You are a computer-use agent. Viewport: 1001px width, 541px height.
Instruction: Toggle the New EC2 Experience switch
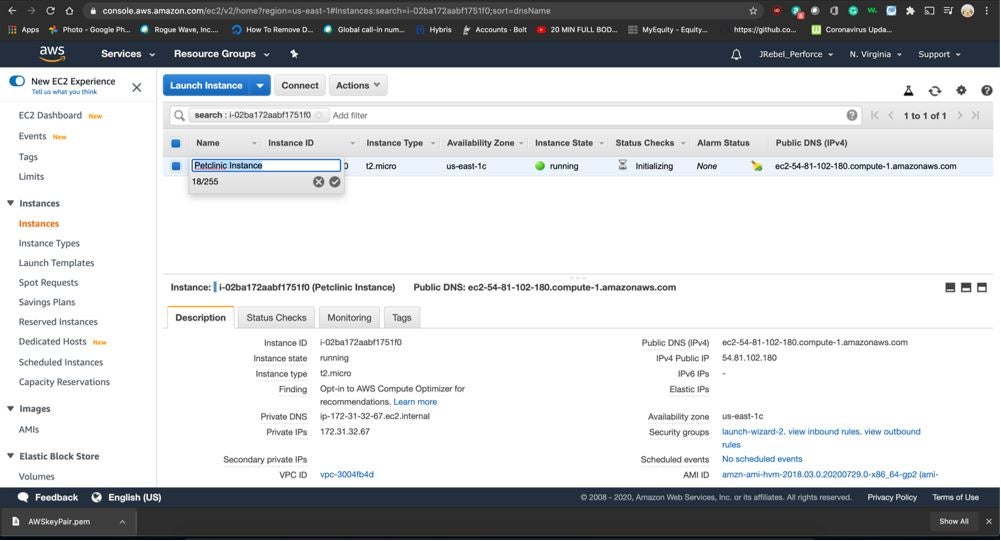click(x=17, y=81)
